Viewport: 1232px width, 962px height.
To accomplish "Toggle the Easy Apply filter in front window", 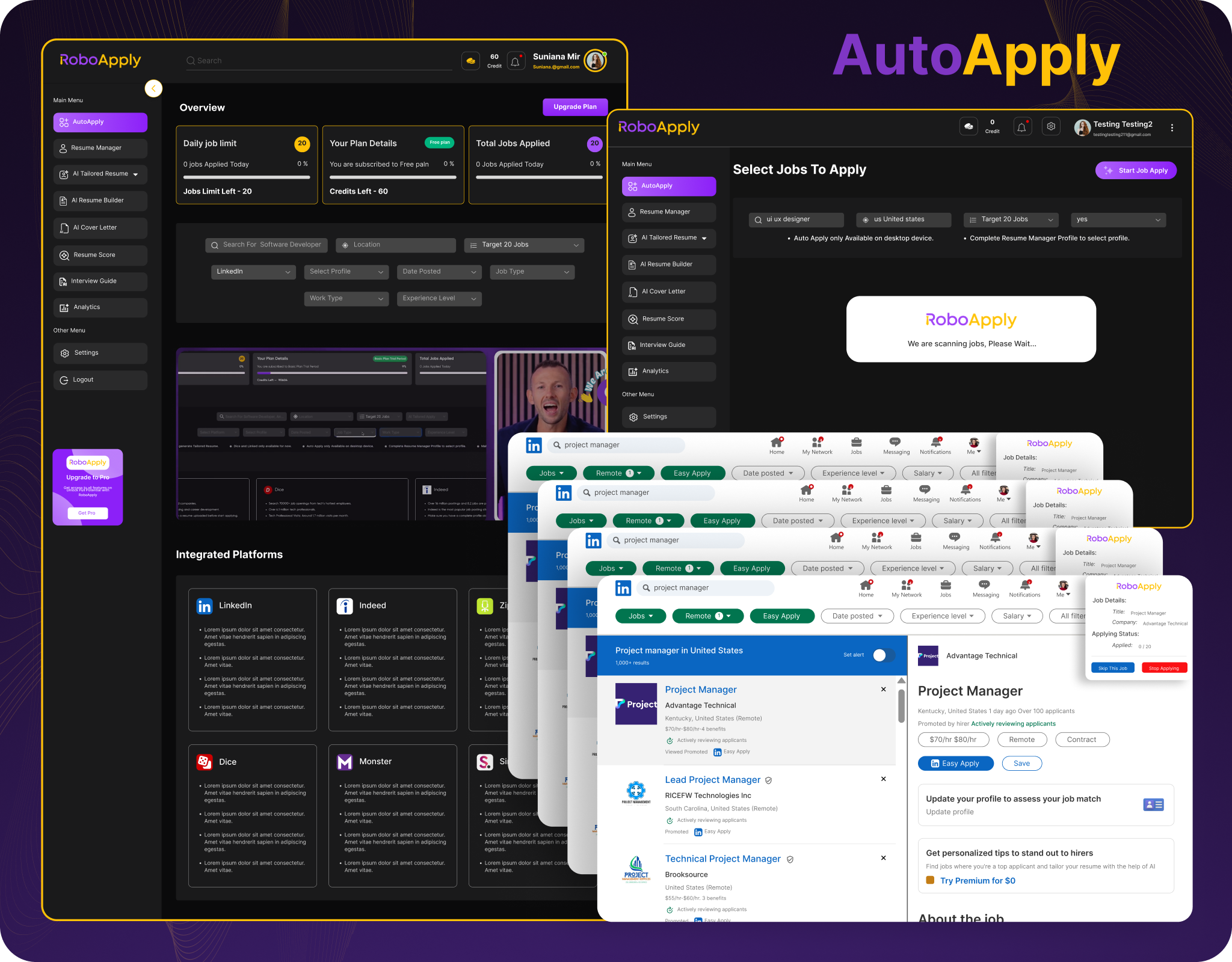I will click(781, 616).
